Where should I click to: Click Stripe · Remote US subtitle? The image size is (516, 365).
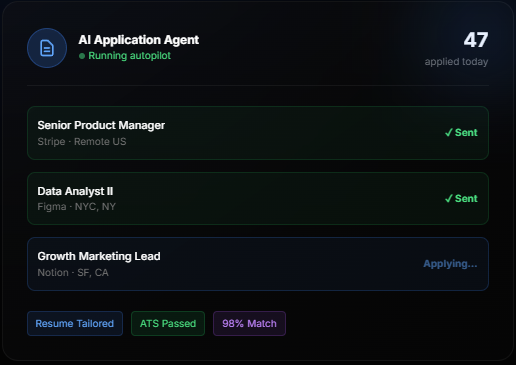[82, 142]
